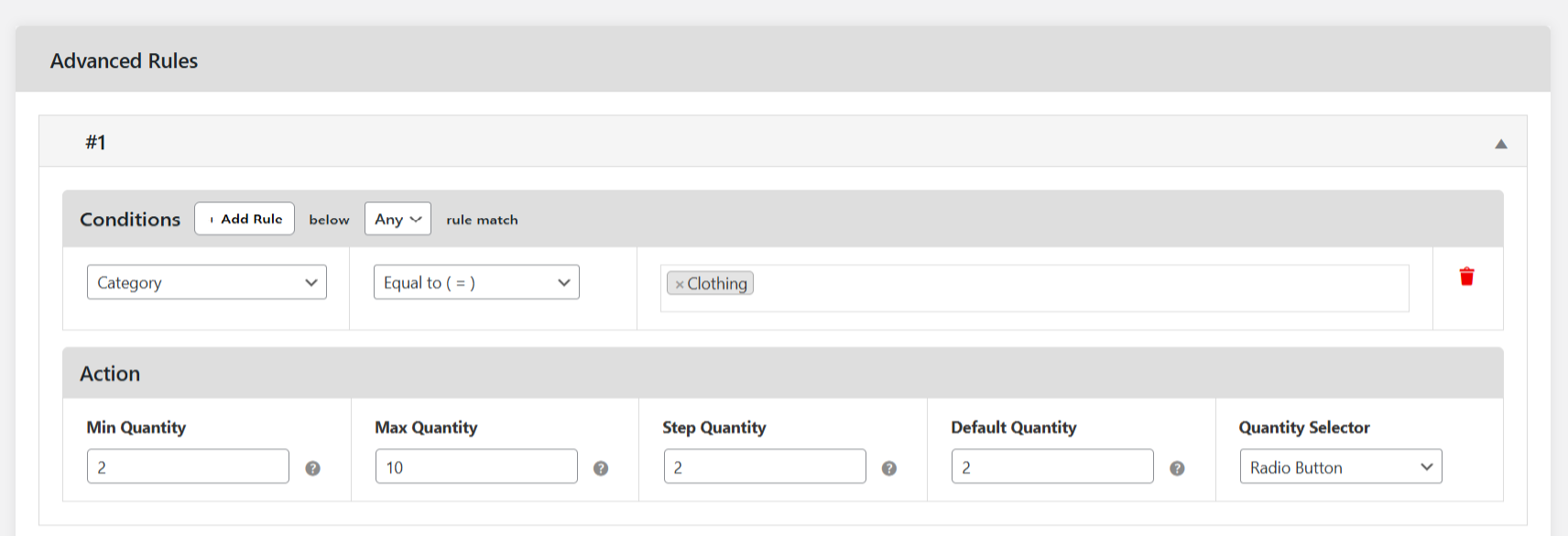
Task: Focus the Default Quantity input field
Action: (1052, 466)
